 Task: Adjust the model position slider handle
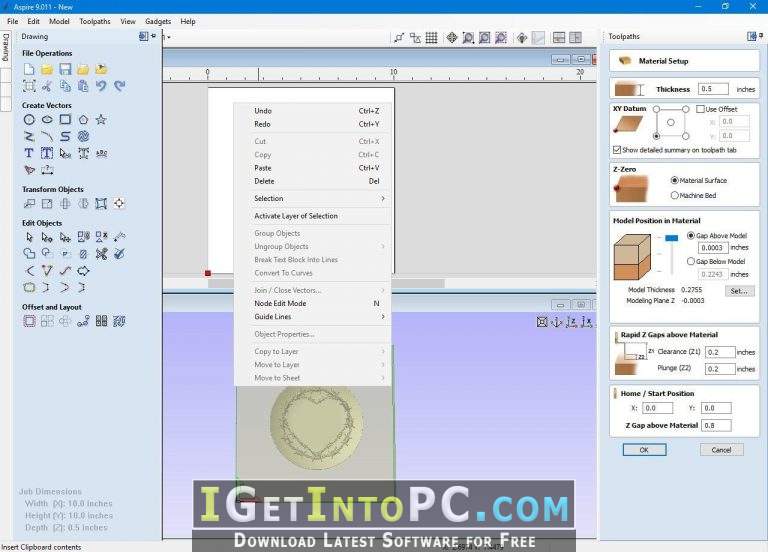click(x=672, y=238)
